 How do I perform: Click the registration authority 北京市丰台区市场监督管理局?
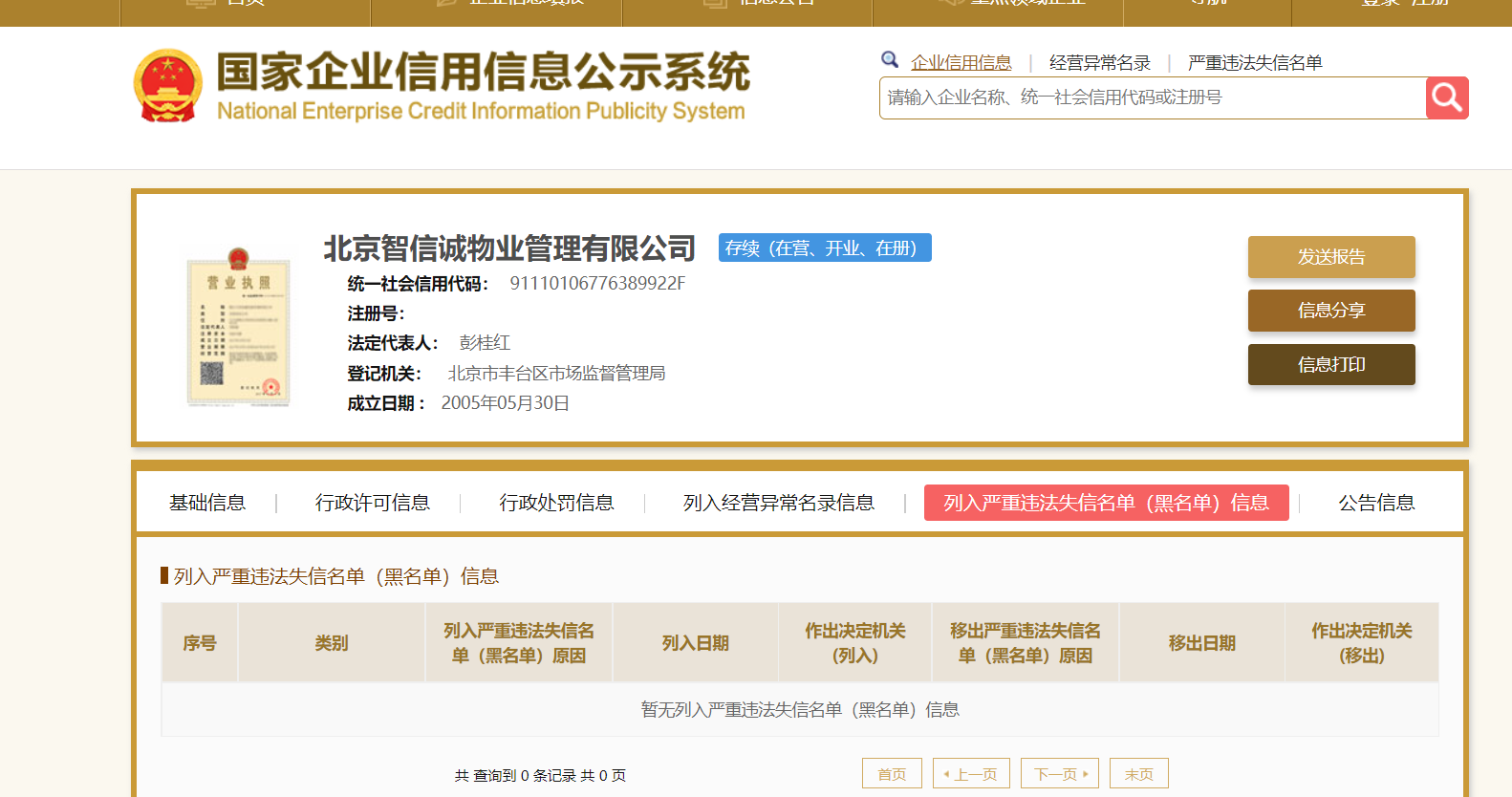pos(556,374)
